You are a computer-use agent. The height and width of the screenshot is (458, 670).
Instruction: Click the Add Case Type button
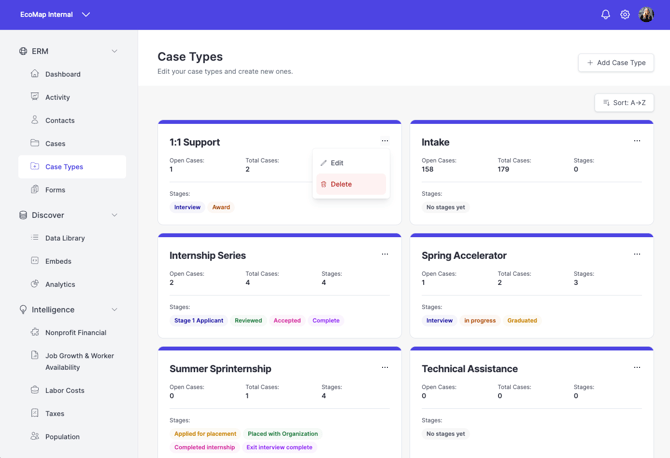click(616, 63)
